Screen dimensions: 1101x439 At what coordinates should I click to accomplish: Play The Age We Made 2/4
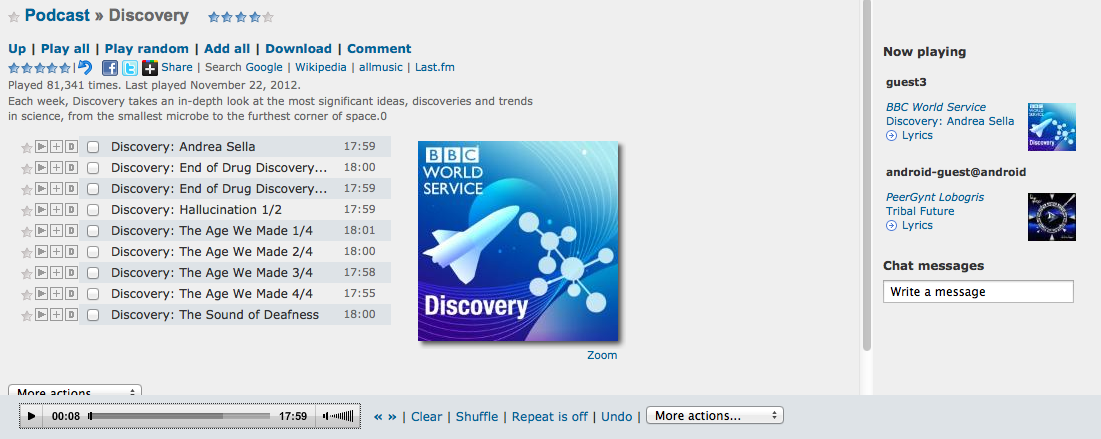41,251
